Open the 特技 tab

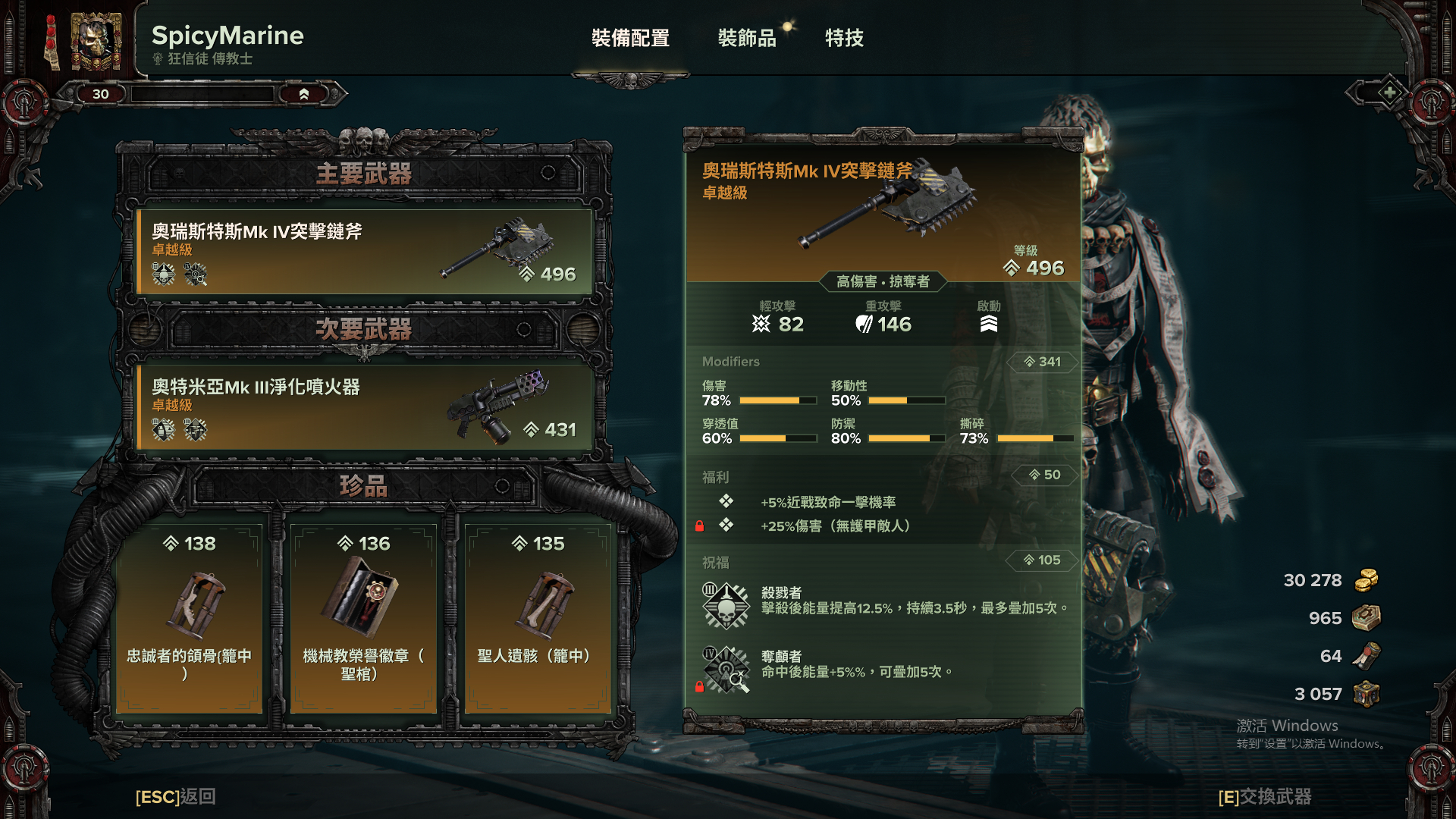tap(844, 38)
